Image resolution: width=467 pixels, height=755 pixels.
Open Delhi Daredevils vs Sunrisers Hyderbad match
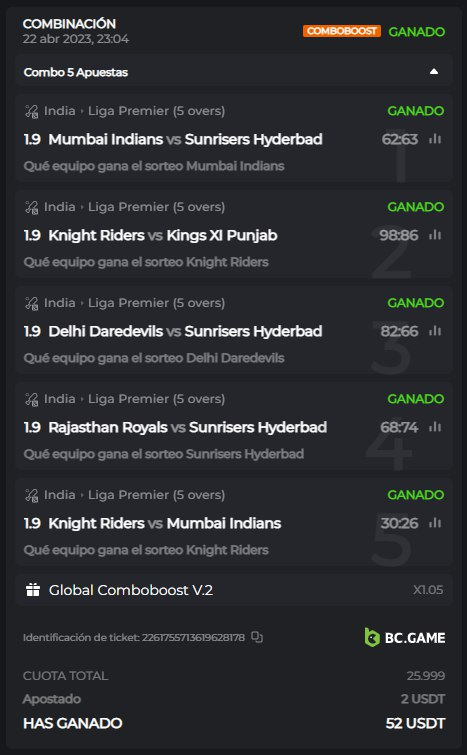[185, 331]
